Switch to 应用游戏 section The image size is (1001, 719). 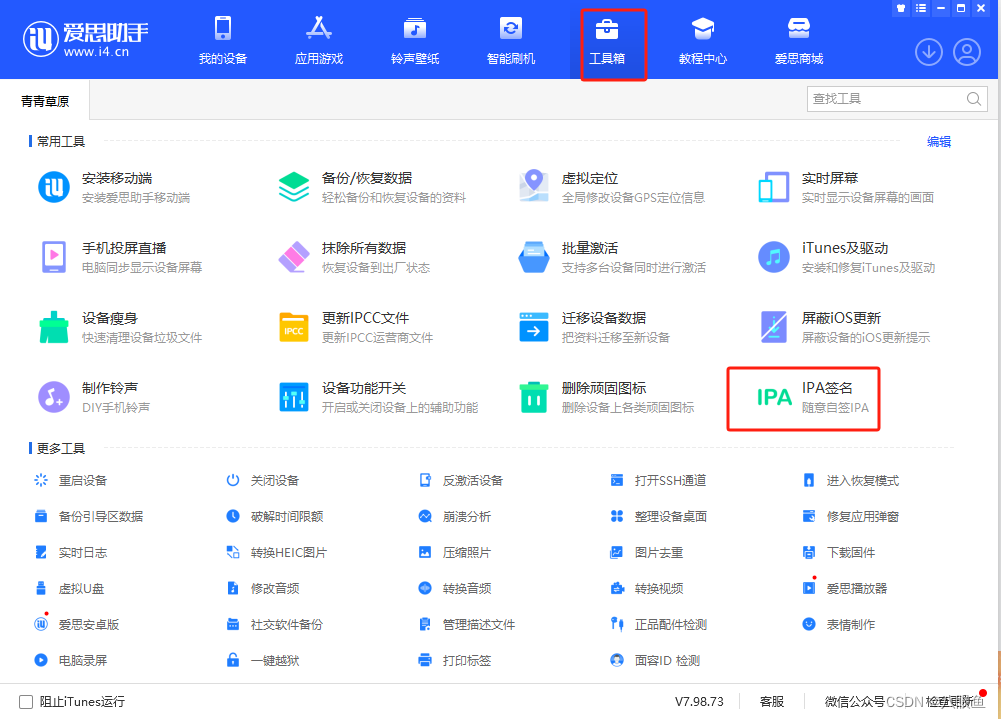coord(319,40)
